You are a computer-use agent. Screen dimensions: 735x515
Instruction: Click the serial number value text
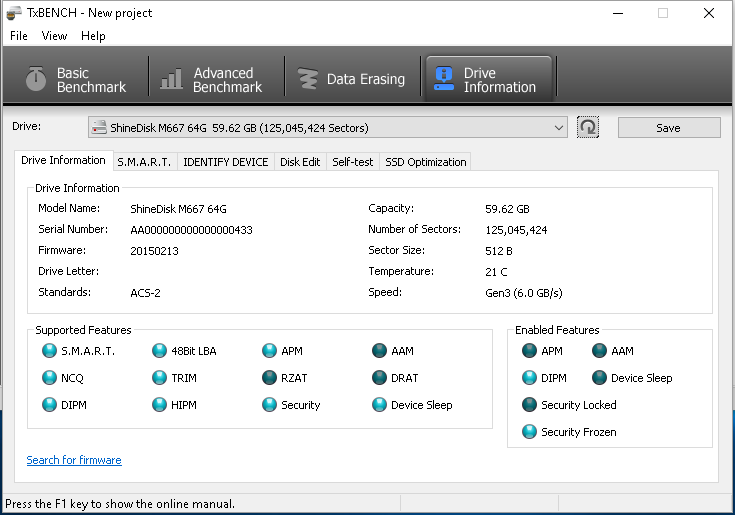click(191, 230)
